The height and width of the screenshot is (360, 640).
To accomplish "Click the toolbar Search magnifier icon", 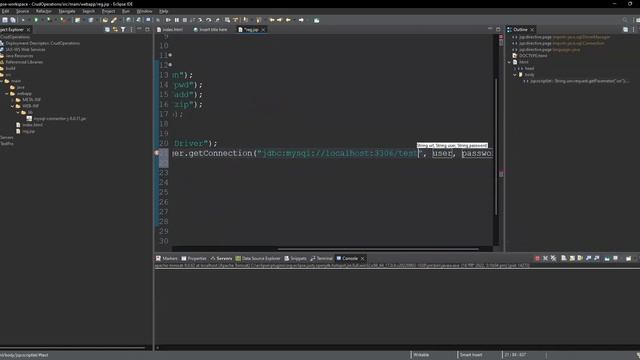I will click(x=625, y=20).
